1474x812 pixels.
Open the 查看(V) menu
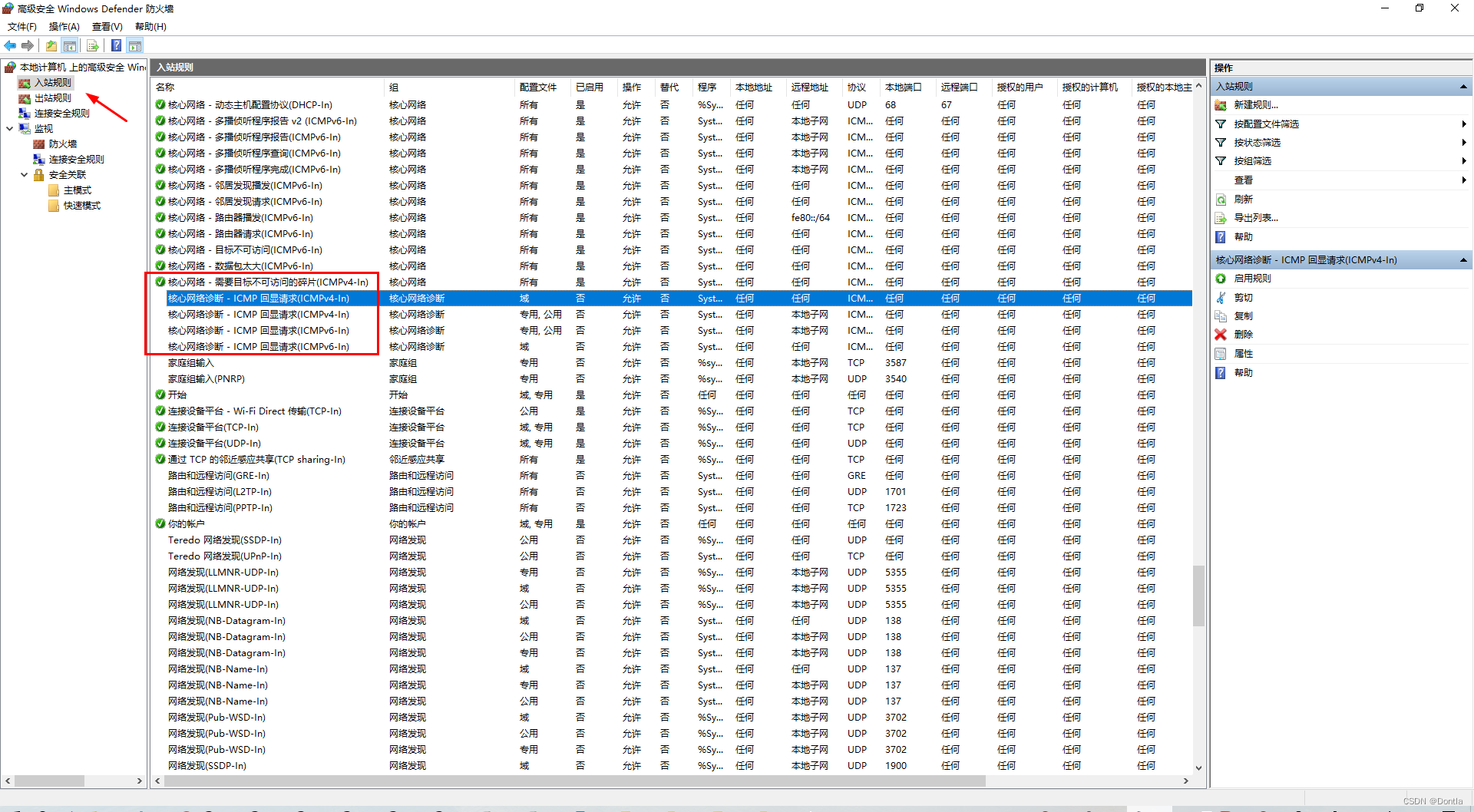pos(107,27)
